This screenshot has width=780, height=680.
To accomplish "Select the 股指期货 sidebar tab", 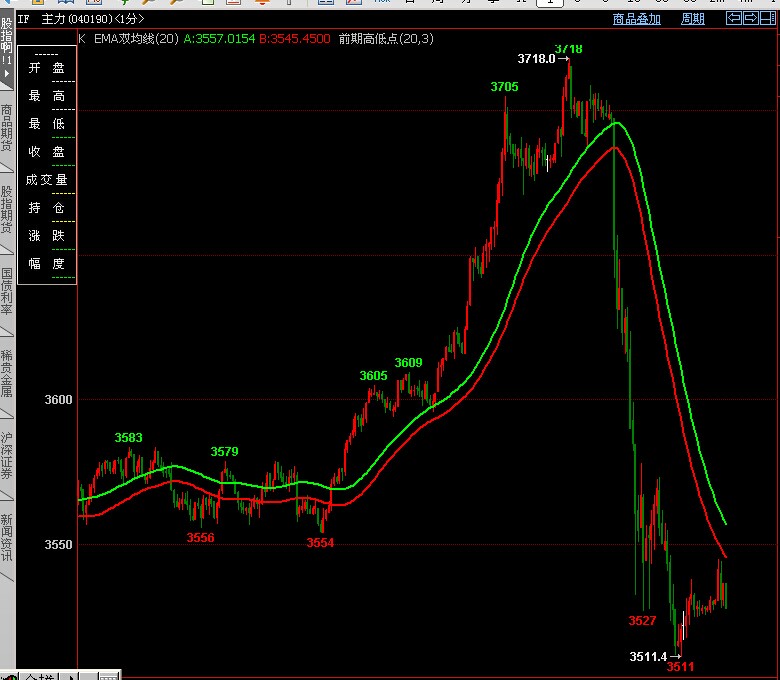I will pyautogui.click(x=7, y=210).
